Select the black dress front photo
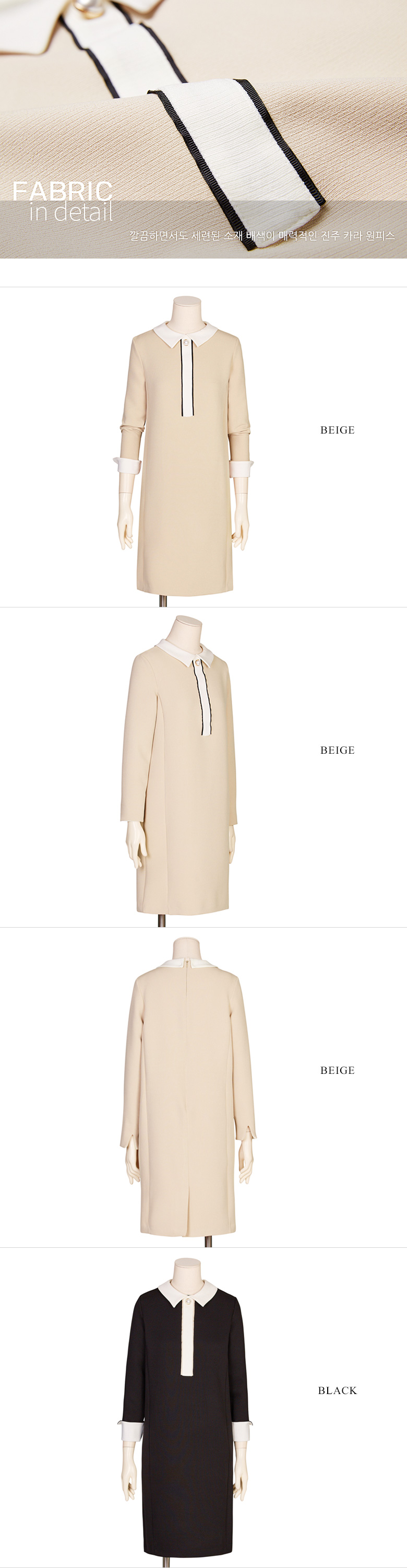 pyautogui.click(x=185, y=1409)
